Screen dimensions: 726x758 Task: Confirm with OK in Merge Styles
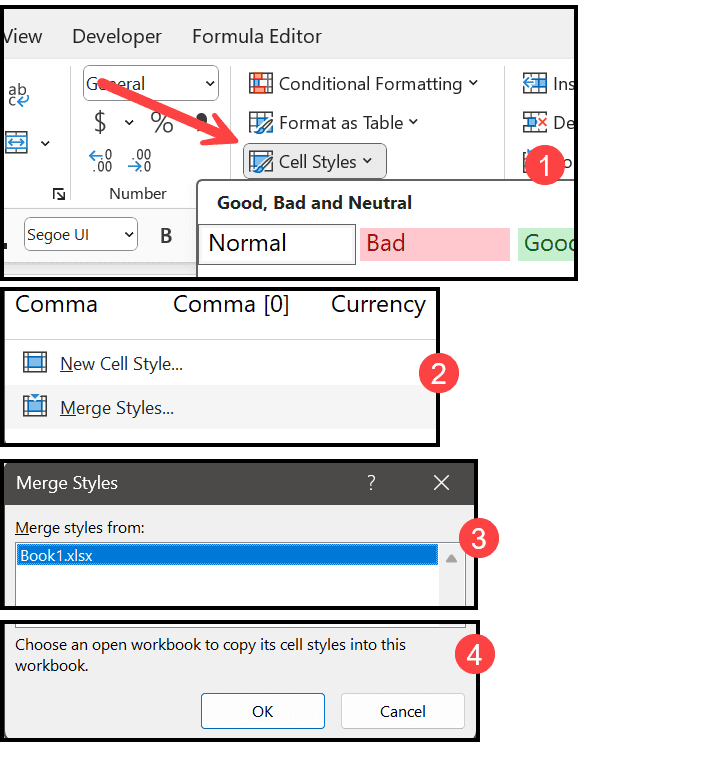[x=263, y=711]
